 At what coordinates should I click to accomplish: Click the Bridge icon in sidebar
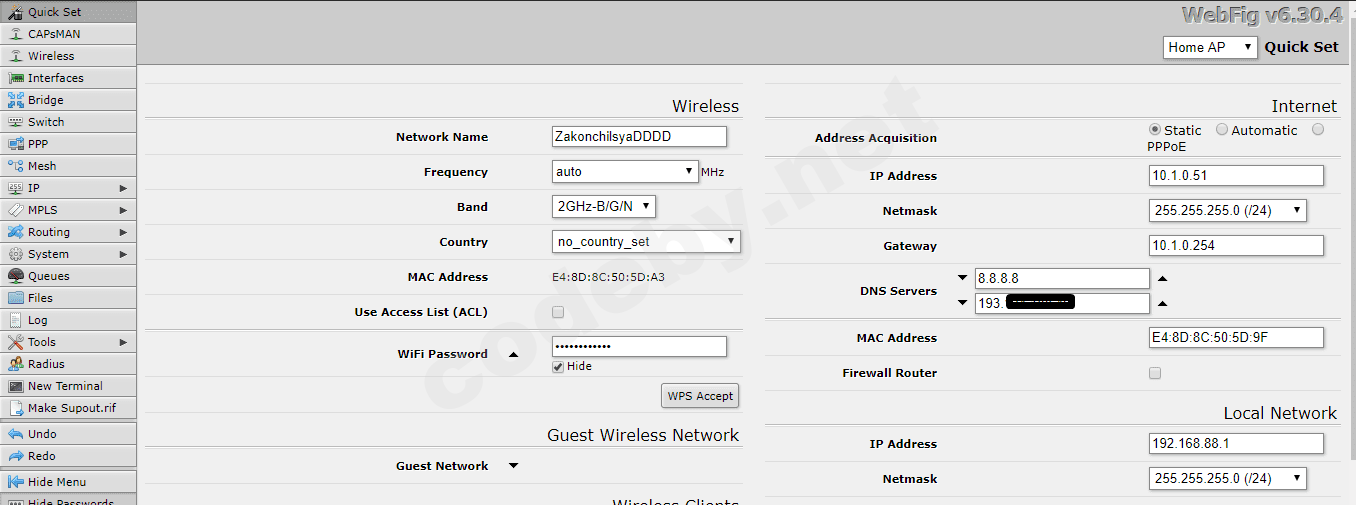pos(15,100)
